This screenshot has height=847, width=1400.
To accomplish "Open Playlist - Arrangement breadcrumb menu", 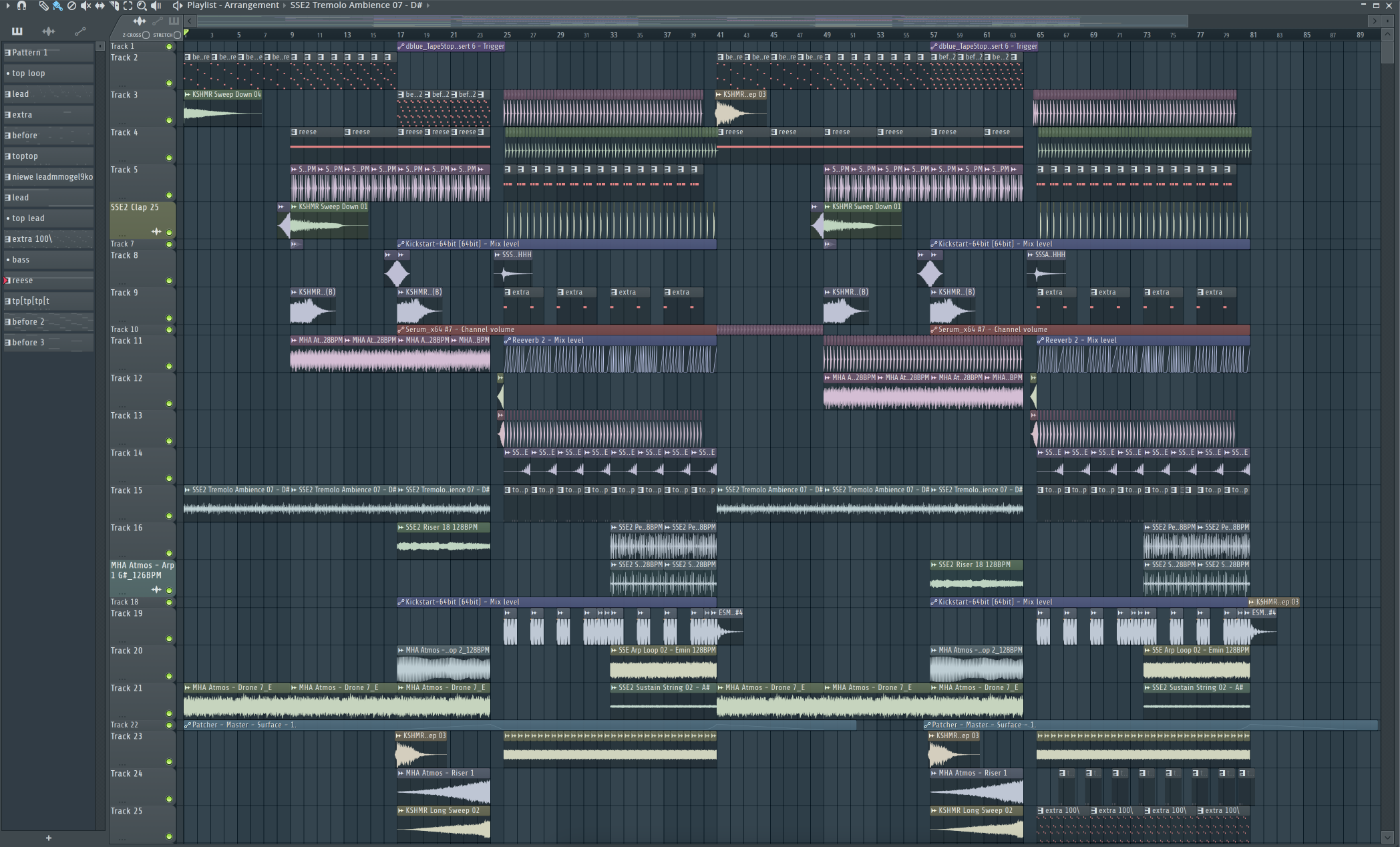I will [x=233, y=5].
